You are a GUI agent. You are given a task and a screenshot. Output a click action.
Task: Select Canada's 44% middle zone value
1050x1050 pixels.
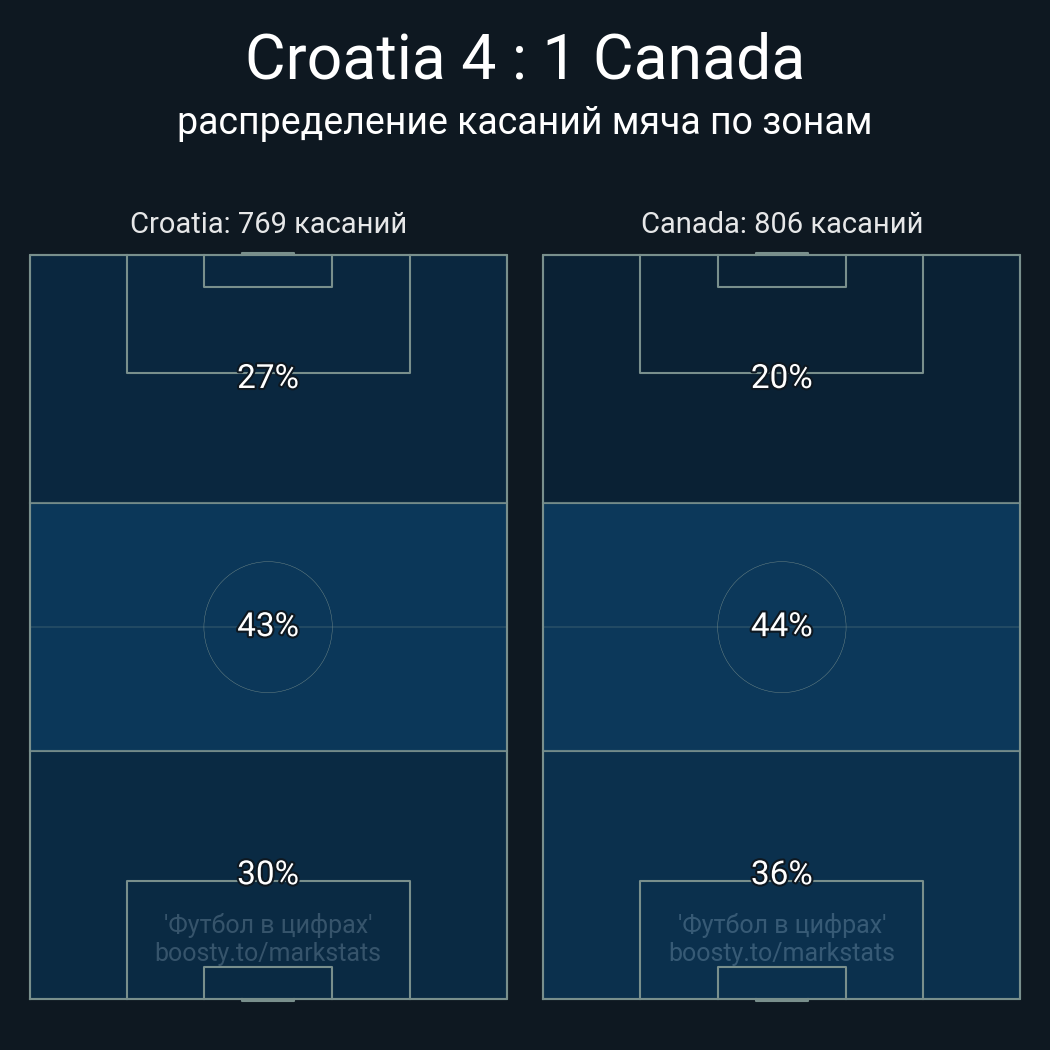click(781, 625)
